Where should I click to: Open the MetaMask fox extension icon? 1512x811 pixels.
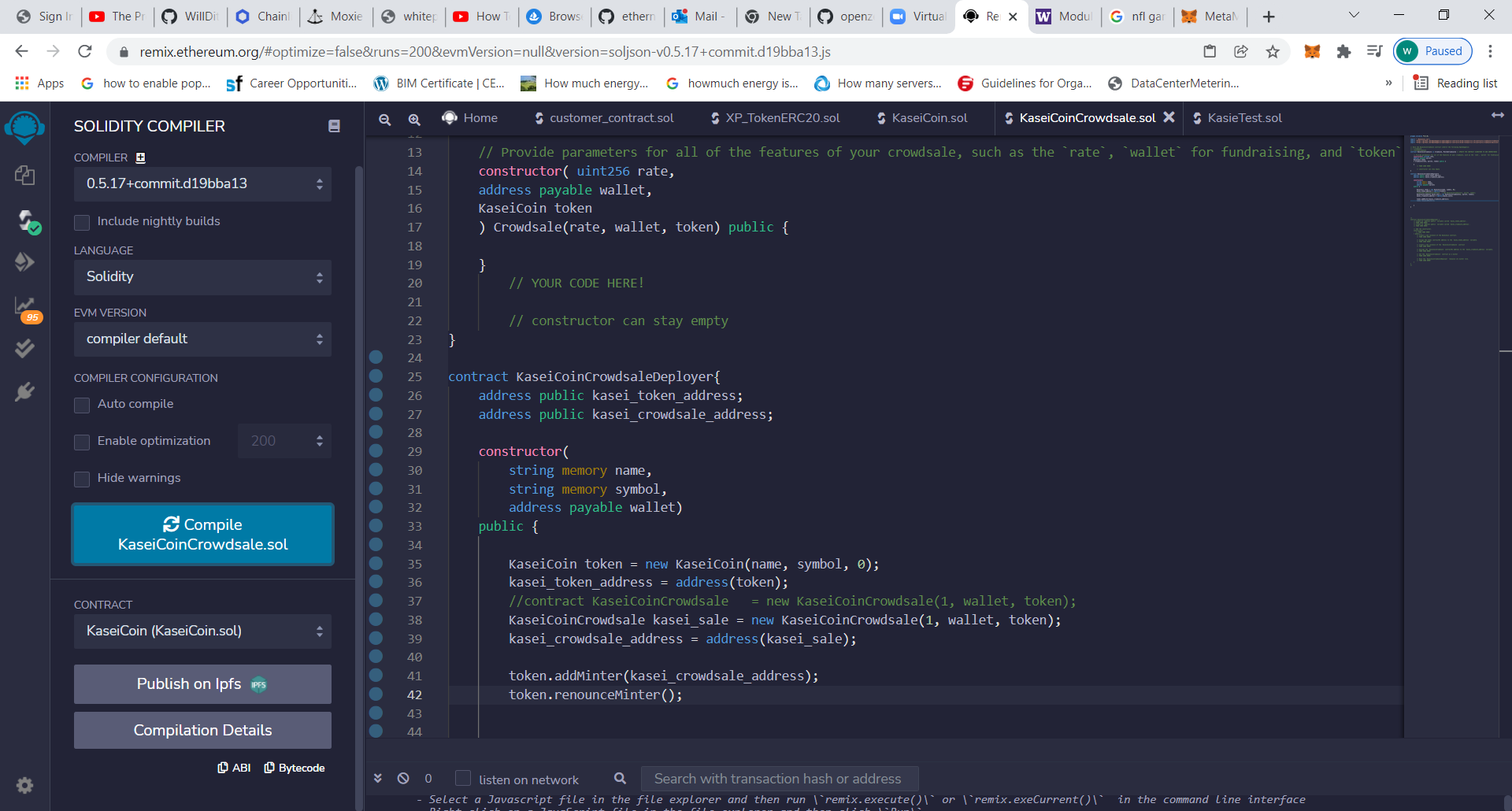click(x=1312, y=51)
